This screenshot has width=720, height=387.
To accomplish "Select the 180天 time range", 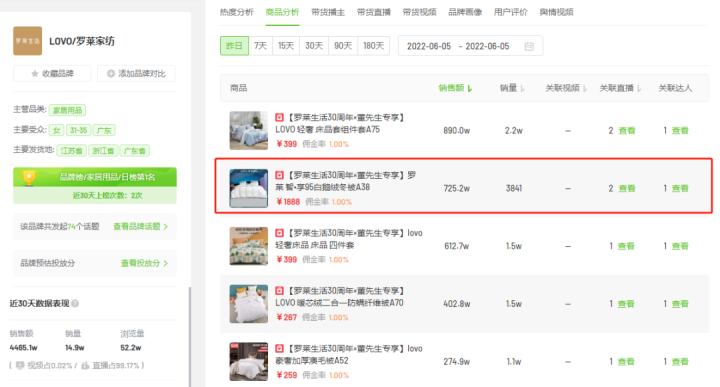I will (373, 46).
